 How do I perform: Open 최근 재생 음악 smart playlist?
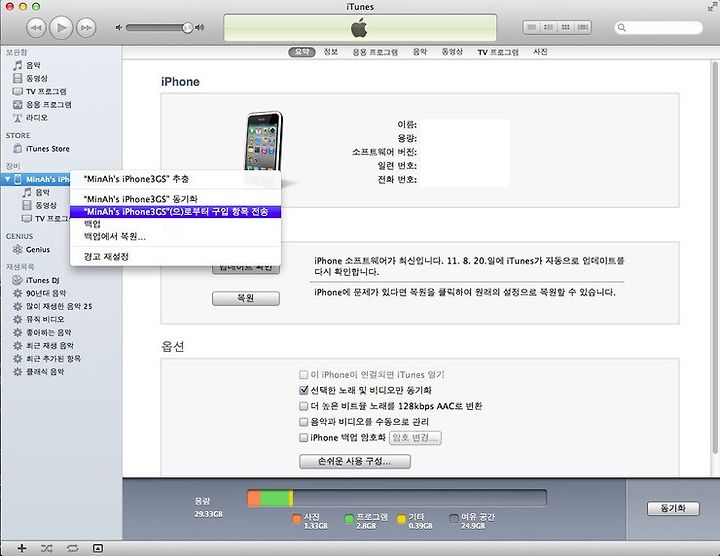tap(43, 345)
